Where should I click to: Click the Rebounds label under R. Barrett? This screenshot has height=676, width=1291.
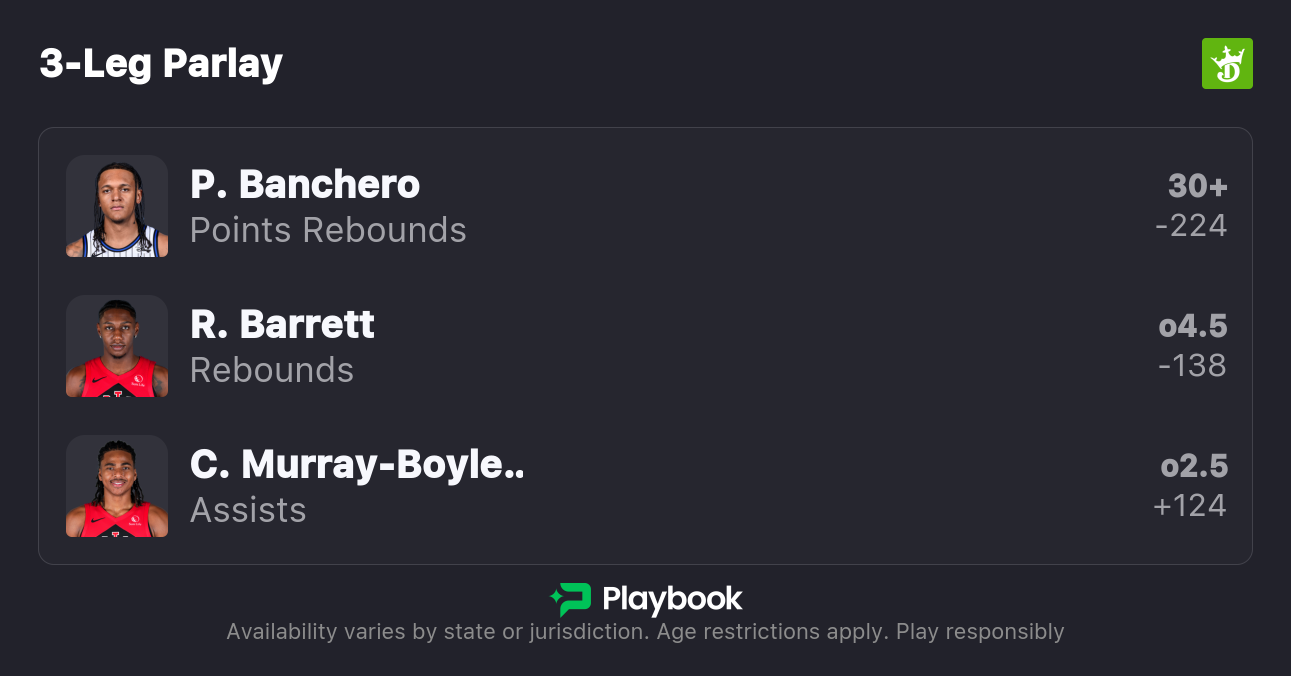point(272,370)
